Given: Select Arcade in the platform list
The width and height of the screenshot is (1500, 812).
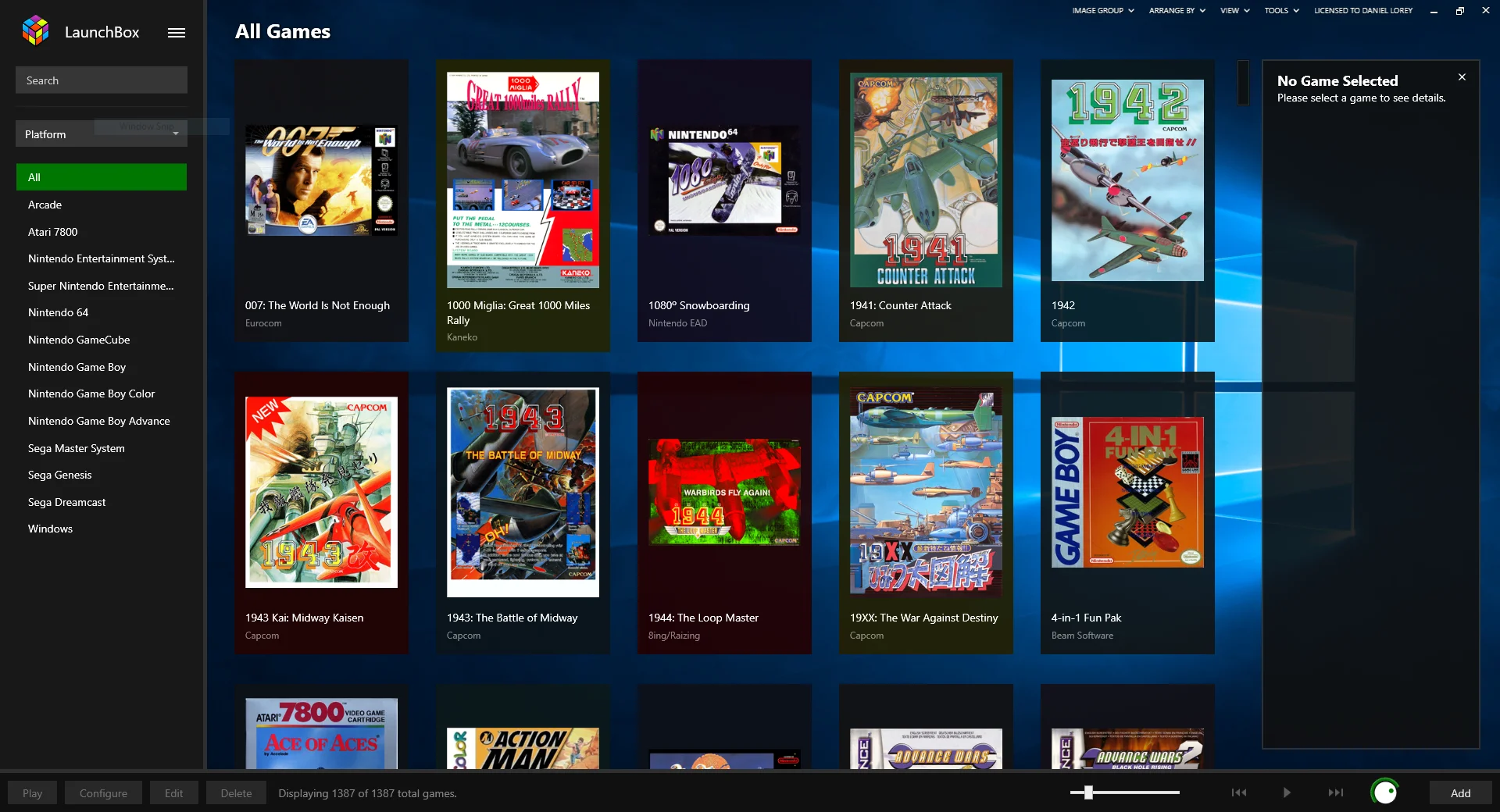Looking at the screenshot, I should click(x=102, y=205).
